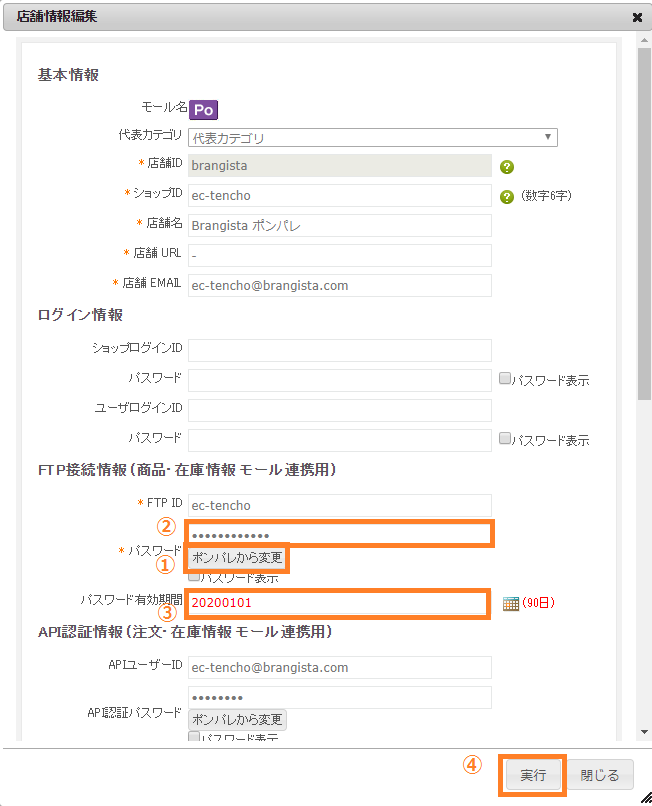Open calendar icon for パスワード有効期間
The height and width of the screenshot is (806, 652).
click(x=511, y=603)
